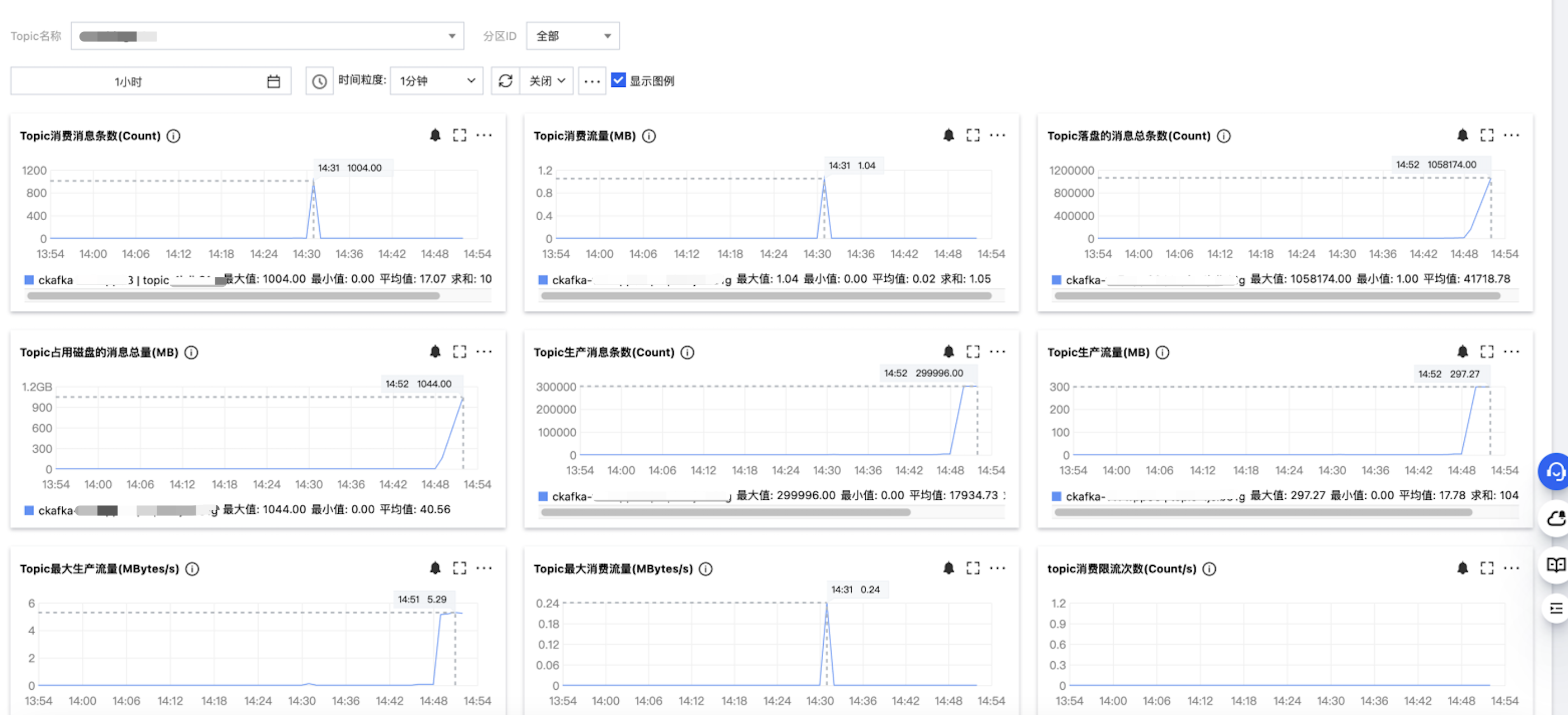Toggle legend swatch in Topic生产消息条数 chart

[x=543, y=496]
